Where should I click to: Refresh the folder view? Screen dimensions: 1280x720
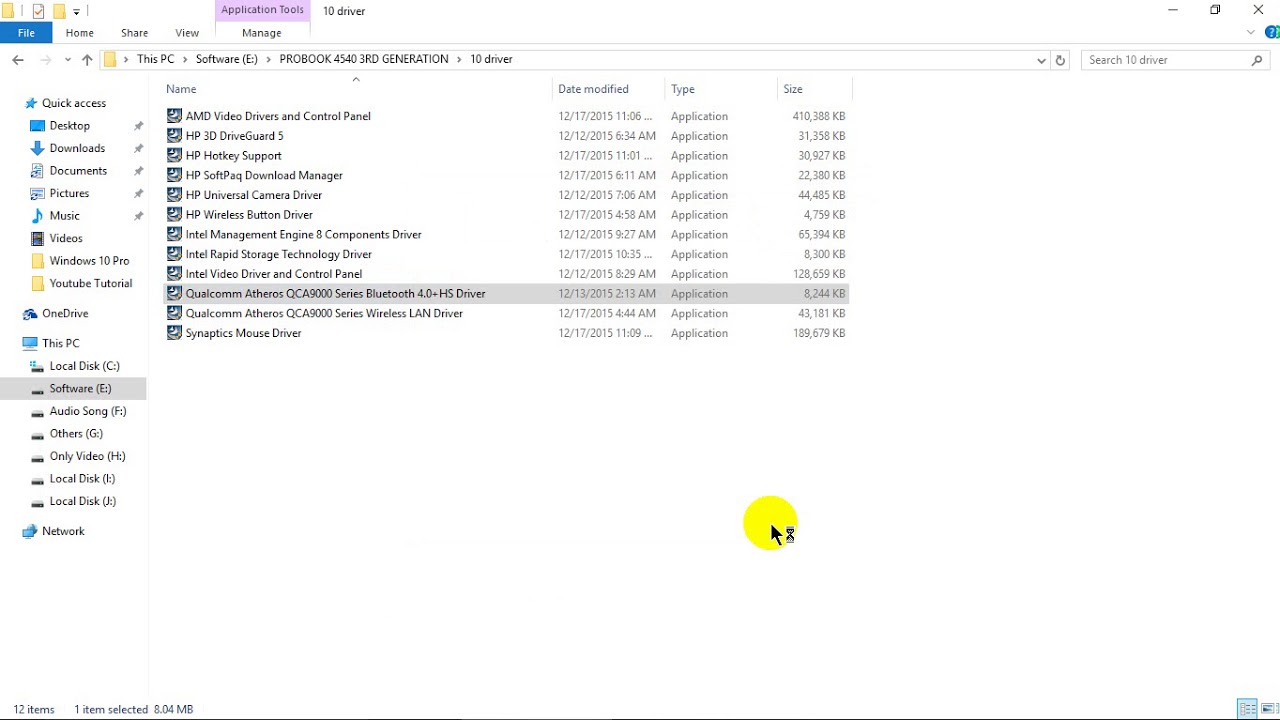click(x=1061, y=60)
